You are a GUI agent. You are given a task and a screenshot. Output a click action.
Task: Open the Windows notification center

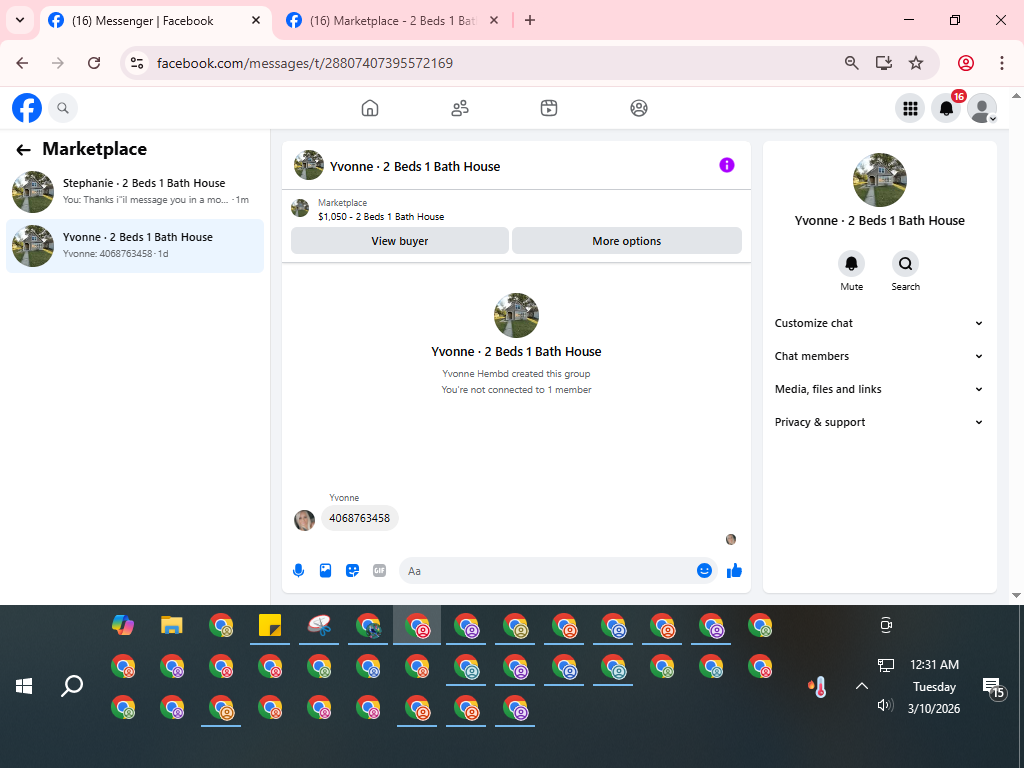(x=993, y=687)
